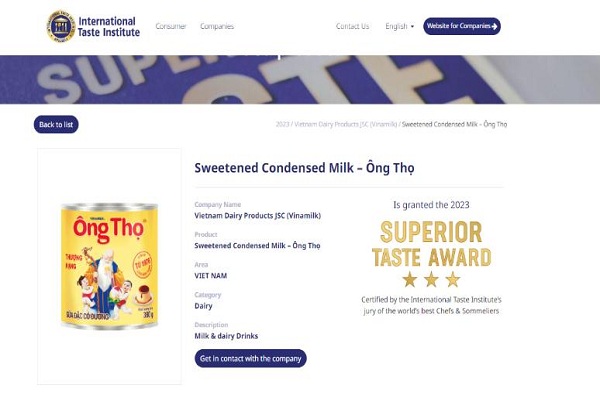The image size is (600, 400).
Task: Click the Sweetened Condensed Milk page heading
Action: [x=304, y=168]
